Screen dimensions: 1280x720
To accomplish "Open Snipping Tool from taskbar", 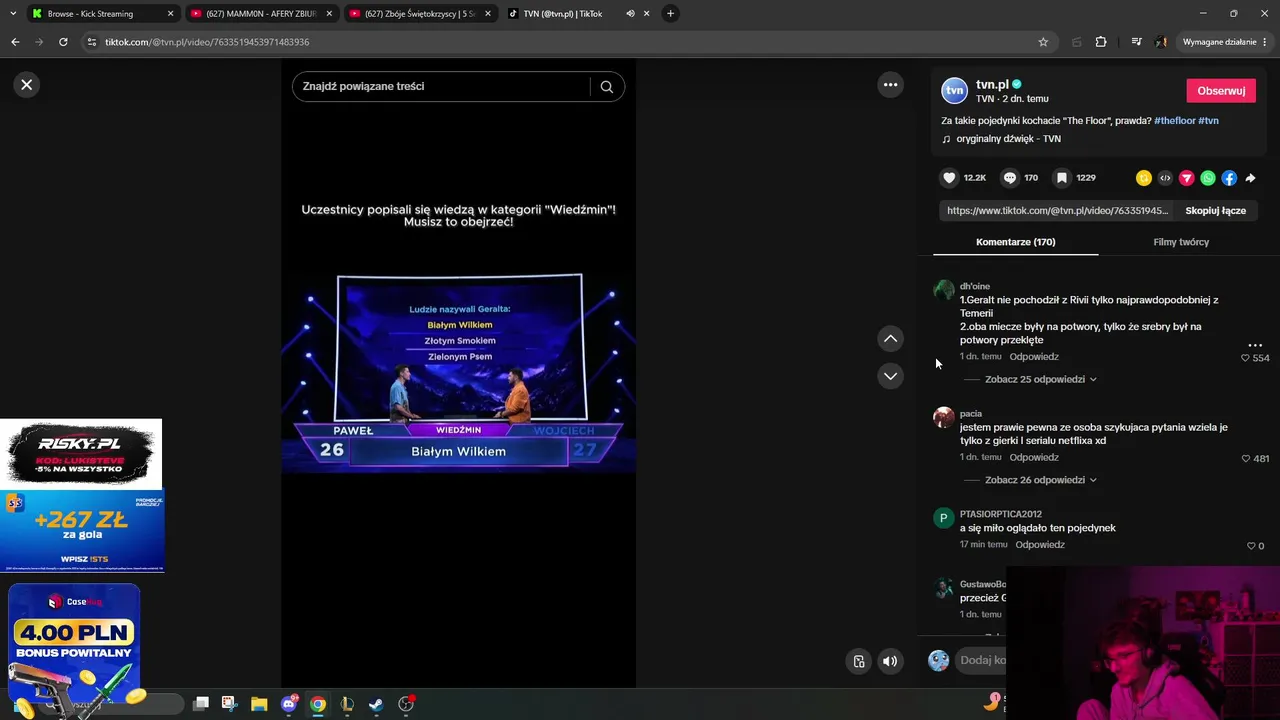I will (x=229, y=704).
